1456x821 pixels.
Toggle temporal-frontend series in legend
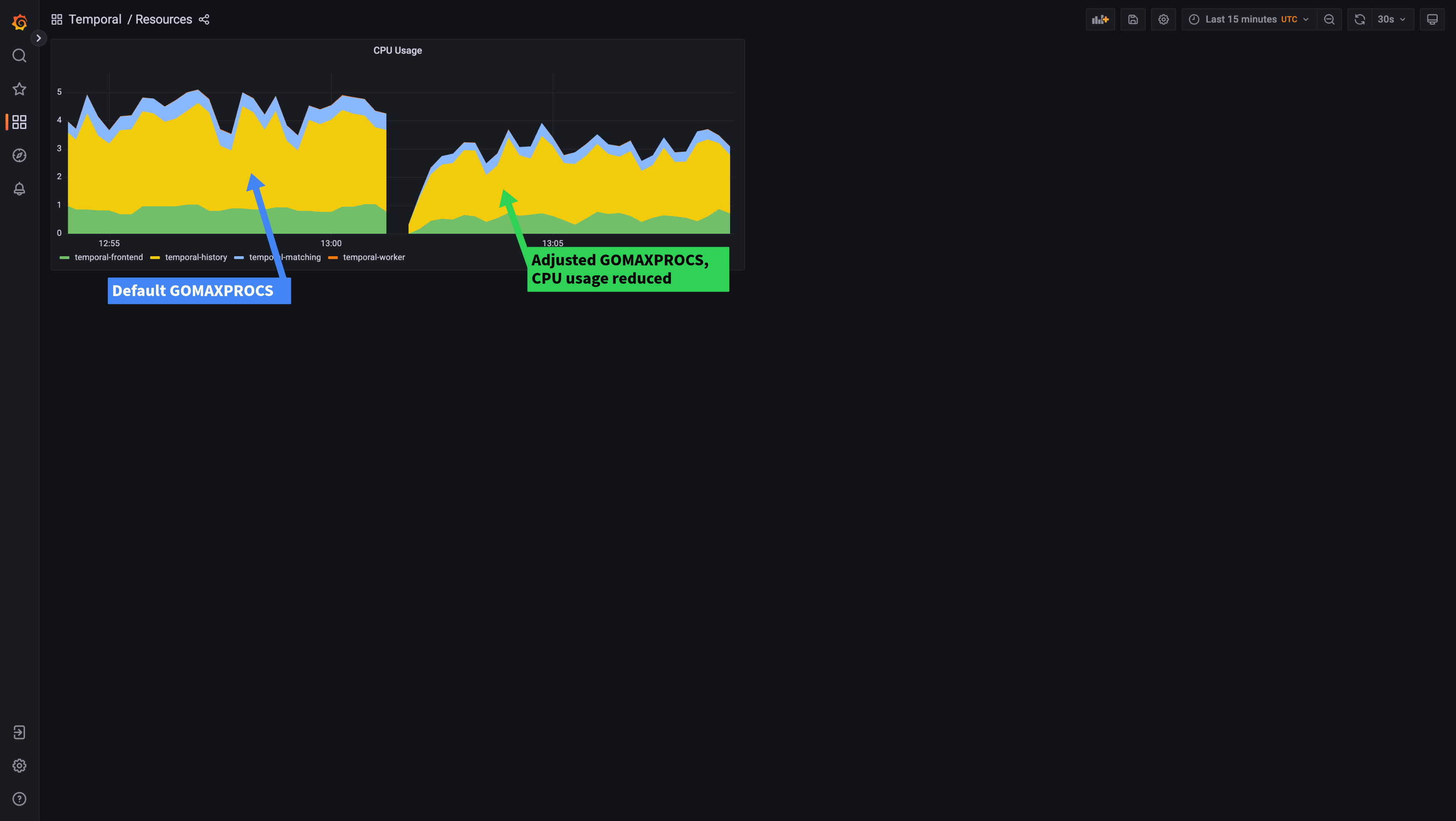pos(109,257)
